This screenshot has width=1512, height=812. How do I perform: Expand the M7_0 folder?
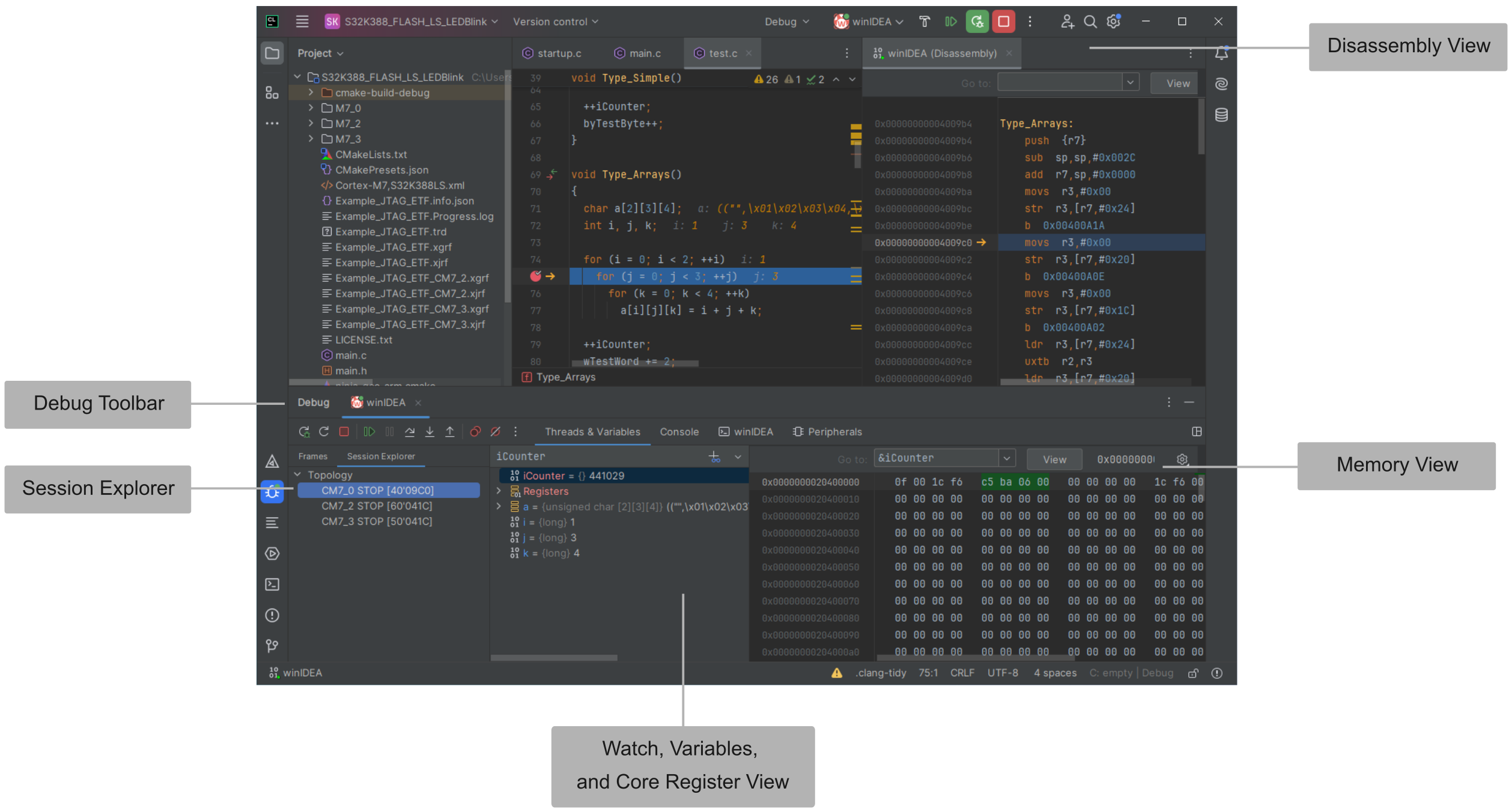(311, 108)
